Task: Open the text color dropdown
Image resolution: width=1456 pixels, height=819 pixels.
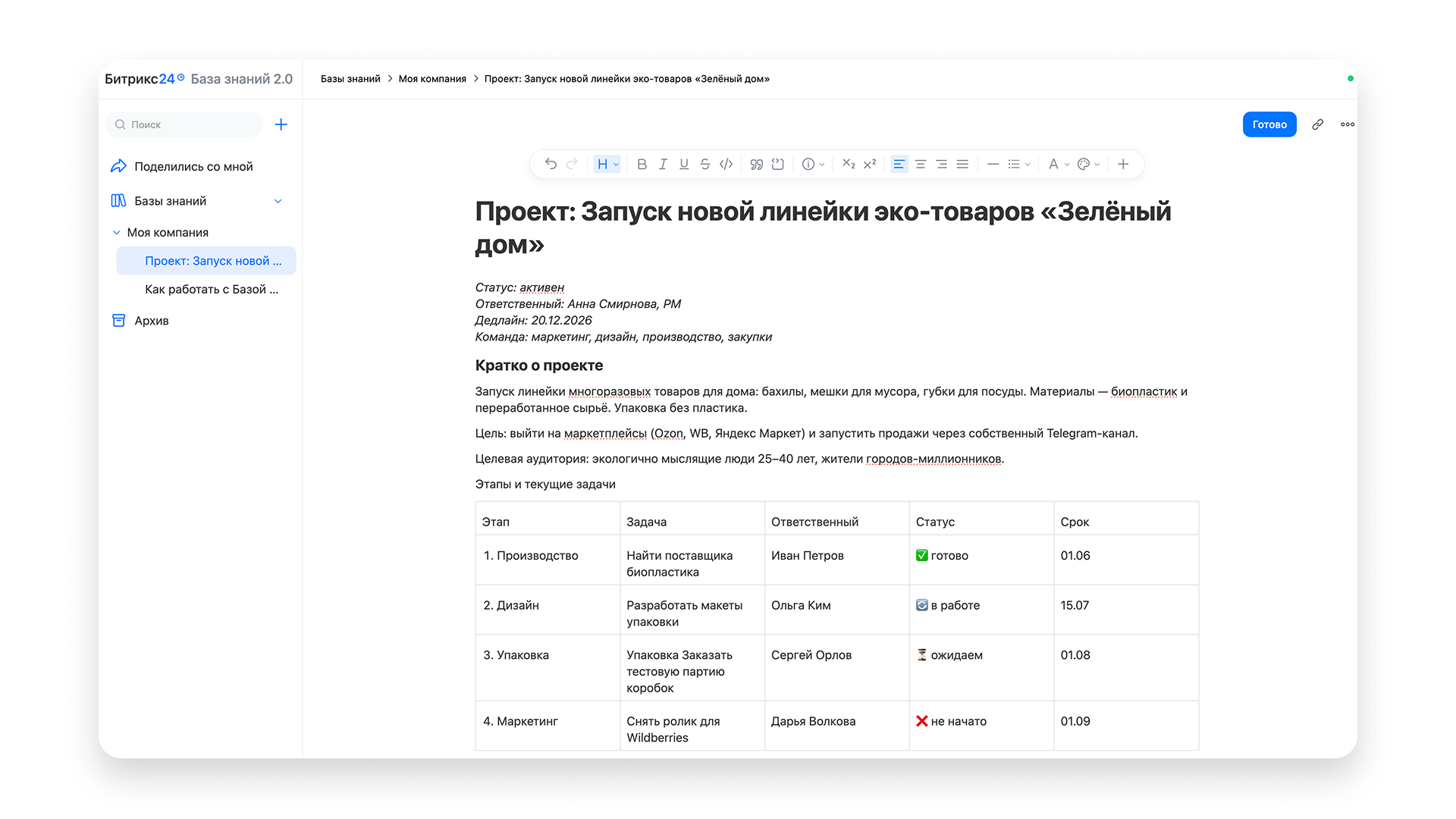Action: [1059, 164]
